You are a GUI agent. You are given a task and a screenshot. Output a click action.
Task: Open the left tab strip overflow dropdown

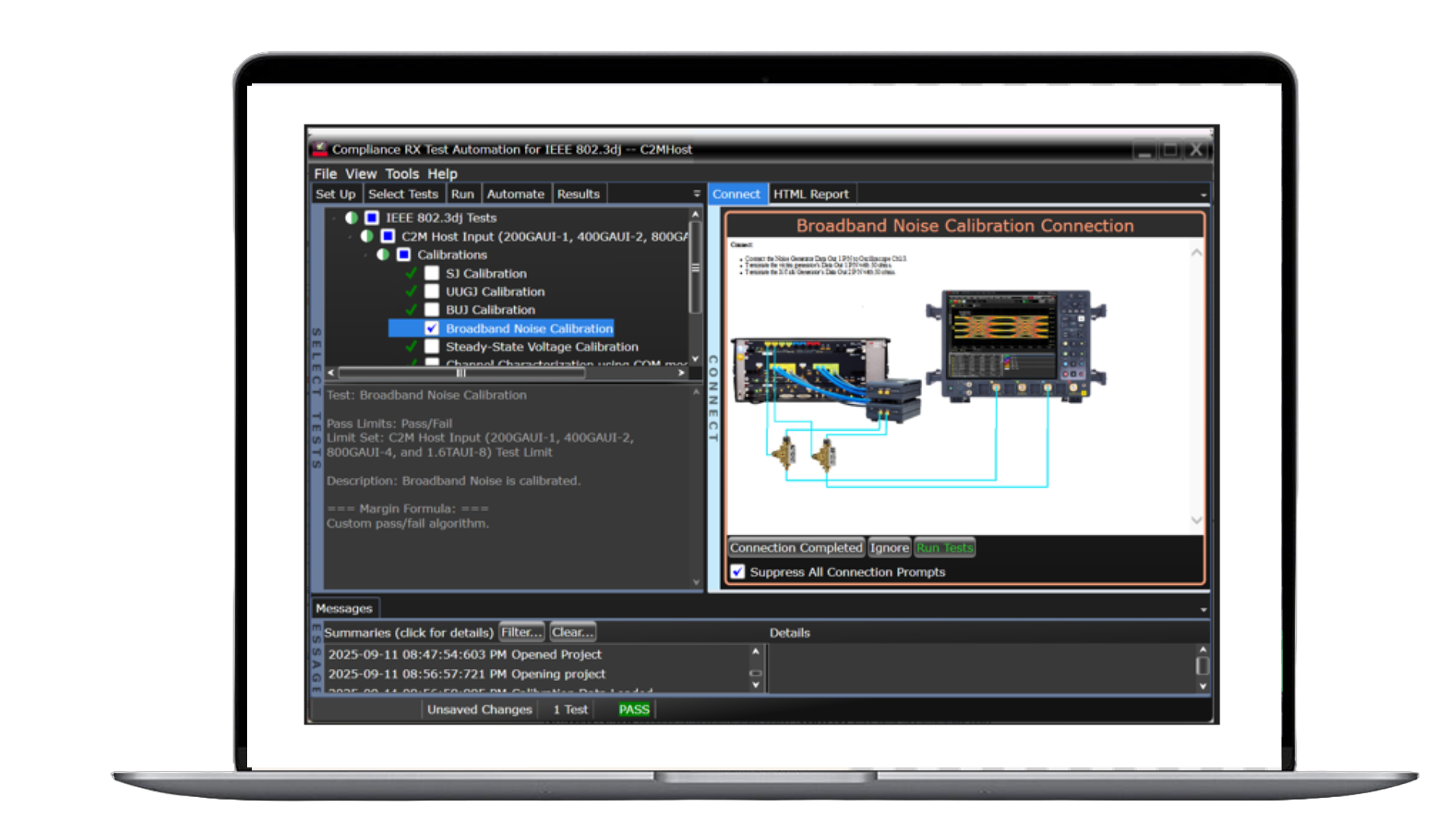pyautogui.click(x=696, y=194)
